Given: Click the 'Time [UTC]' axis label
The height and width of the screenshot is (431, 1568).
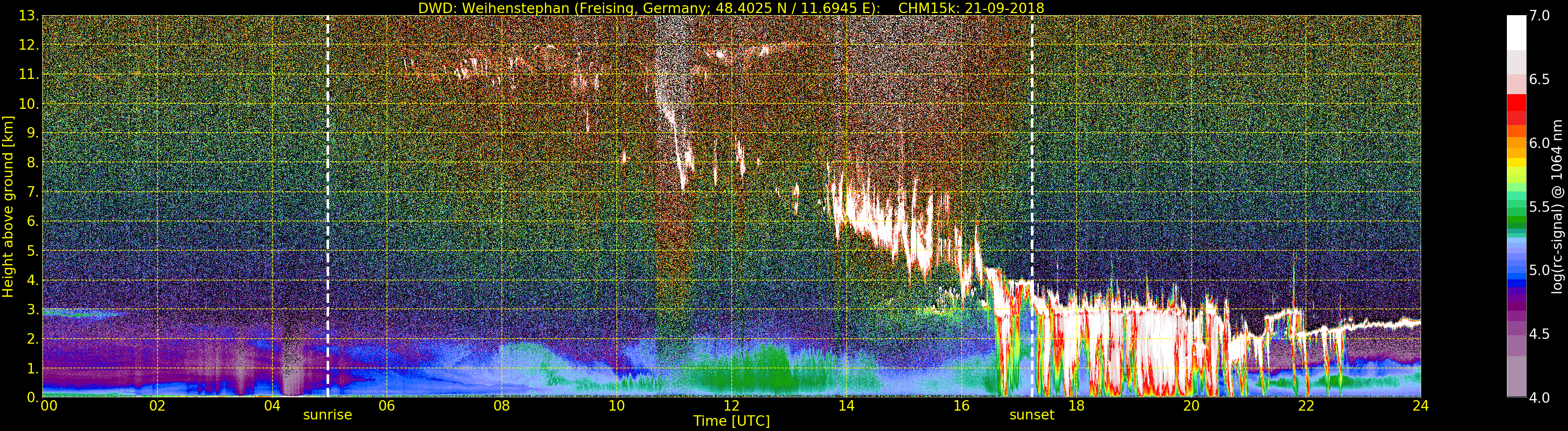Looking at the screenshot, I should point(731,421).
